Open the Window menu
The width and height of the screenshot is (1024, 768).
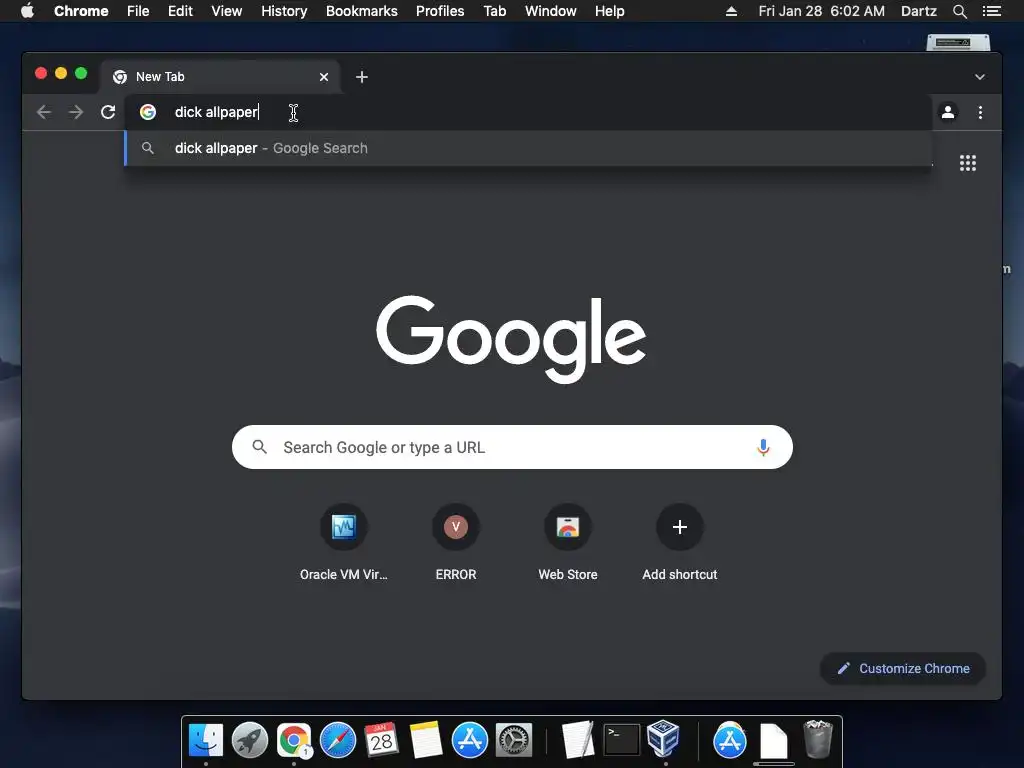coord(551,11)
